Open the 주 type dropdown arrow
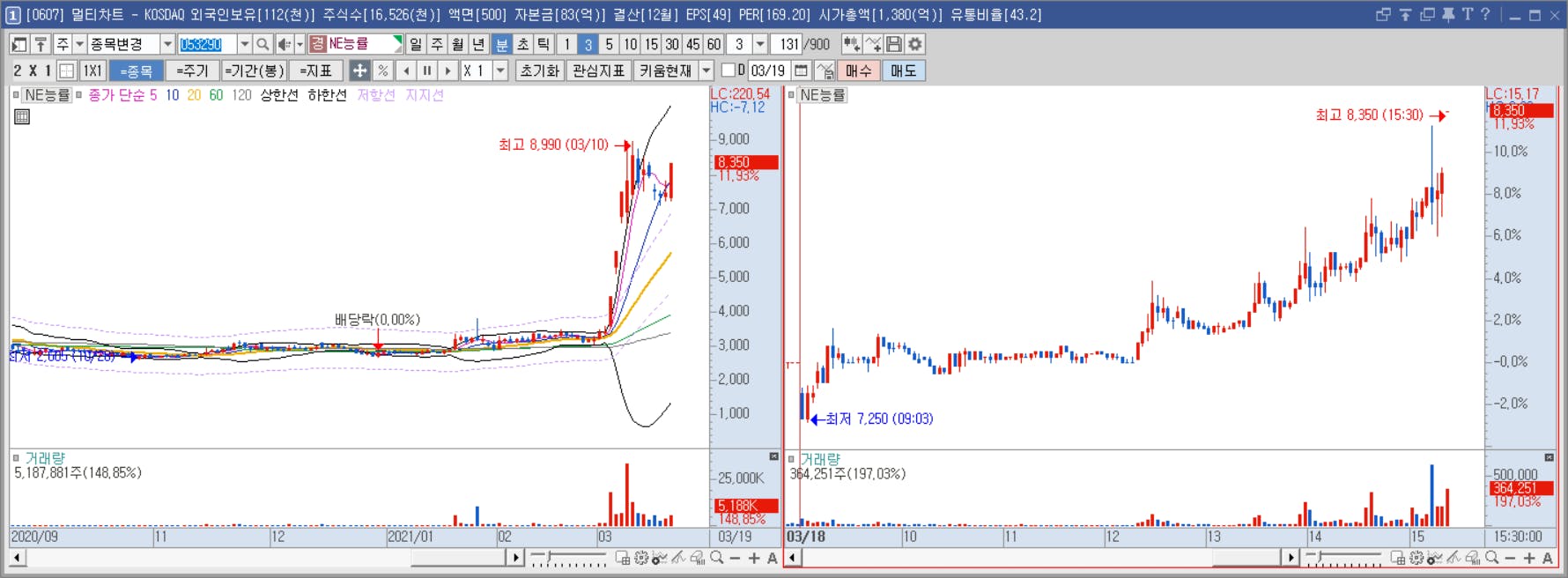 [x=79, y=44]
